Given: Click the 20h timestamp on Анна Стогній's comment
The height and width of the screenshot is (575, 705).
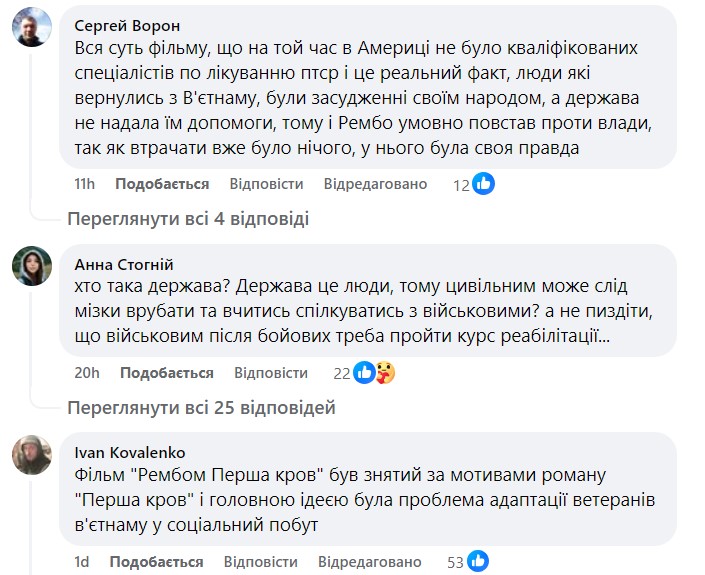Looking at the screenshot, I should pos(87,373).
